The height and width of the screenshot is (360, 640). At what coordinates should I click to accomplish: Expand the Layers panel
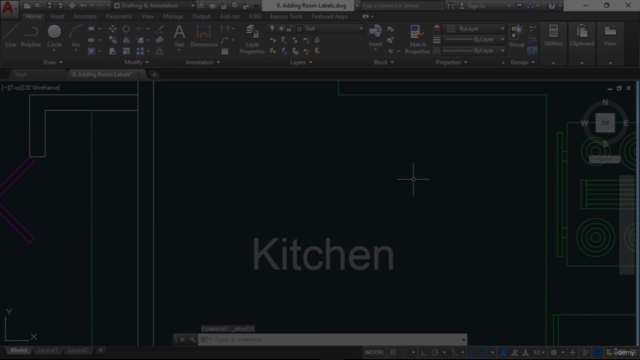(301, 62)
